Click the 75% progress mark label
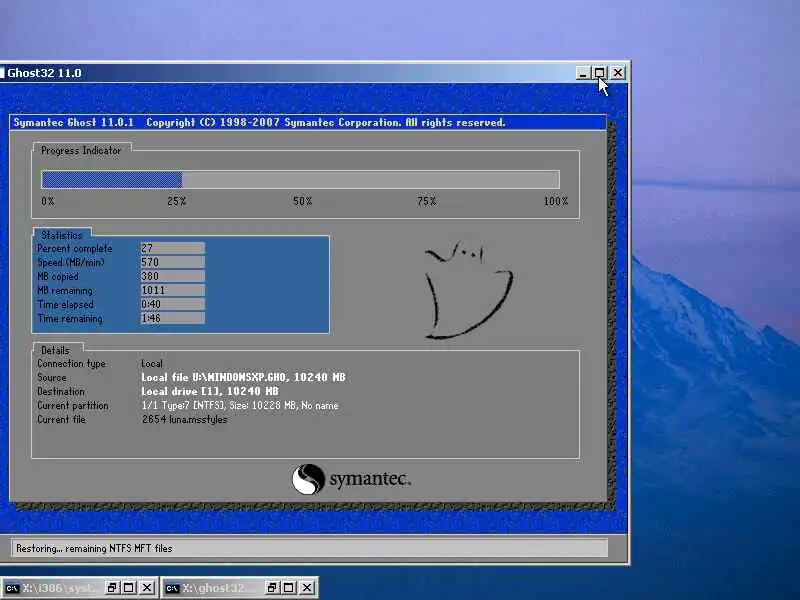Image resolution: width=800 pixels, height=600 pixels. [x=427, y=201]
